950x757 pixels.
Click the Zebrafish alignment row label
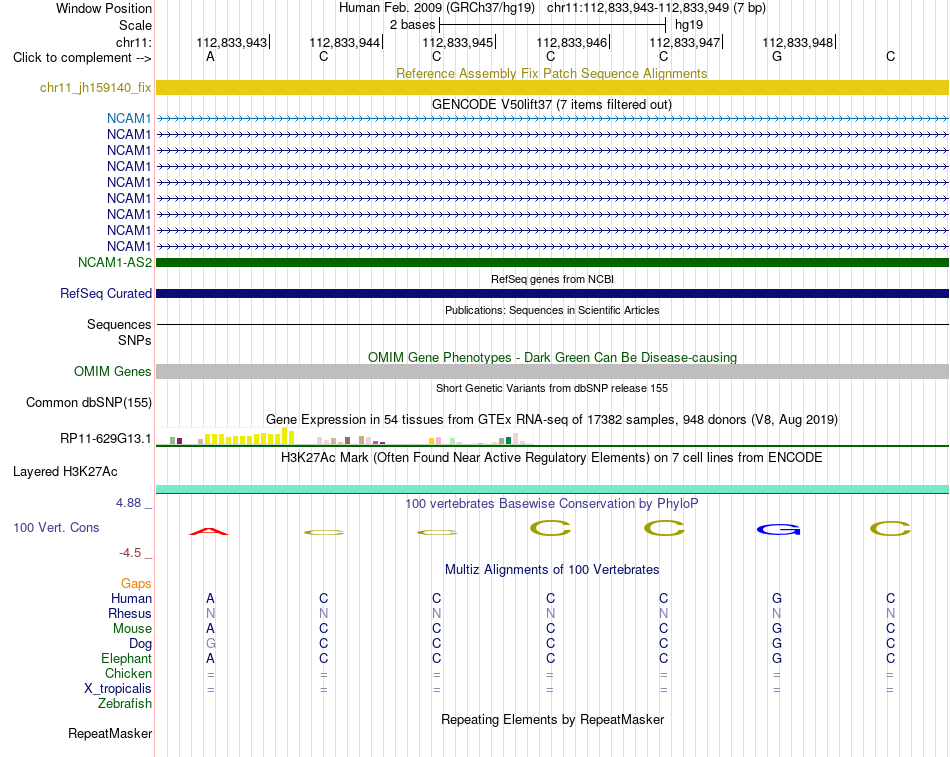click(x=125, y=704)
